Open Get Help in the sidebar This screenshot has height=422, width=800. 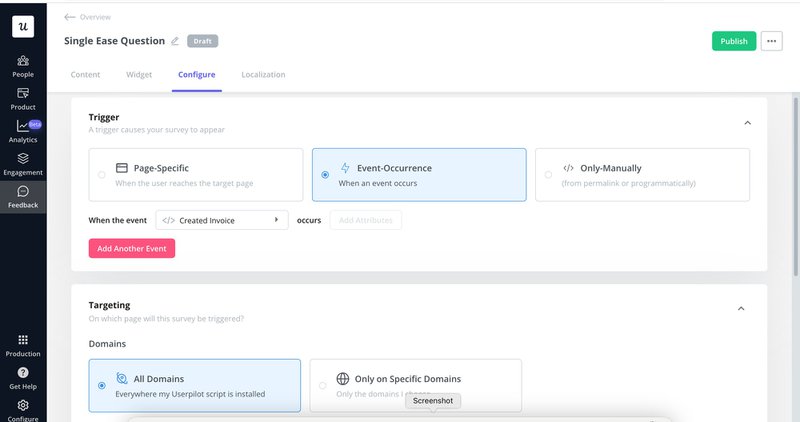click(23, 377)
